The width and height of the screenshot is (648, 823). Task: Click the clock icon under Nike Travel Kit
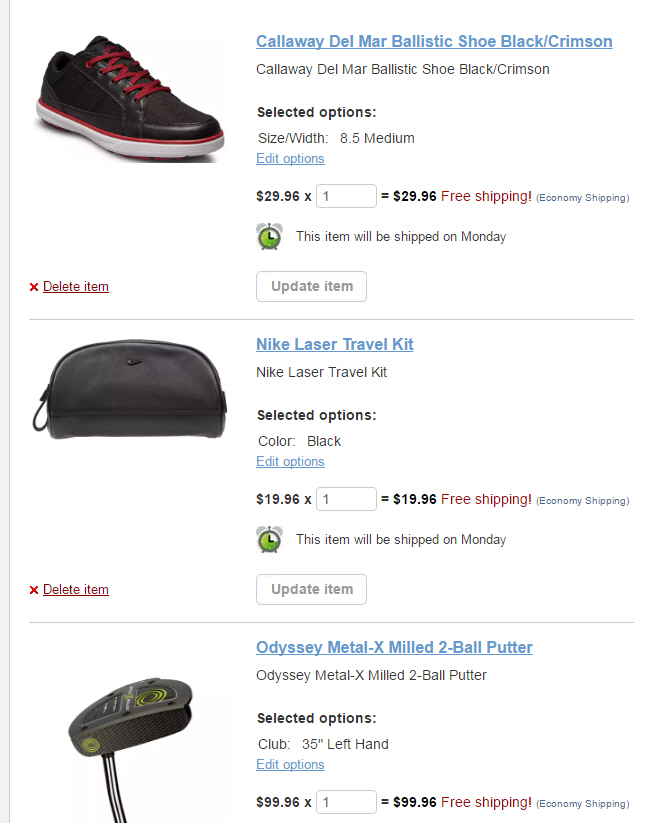[269, 540]
